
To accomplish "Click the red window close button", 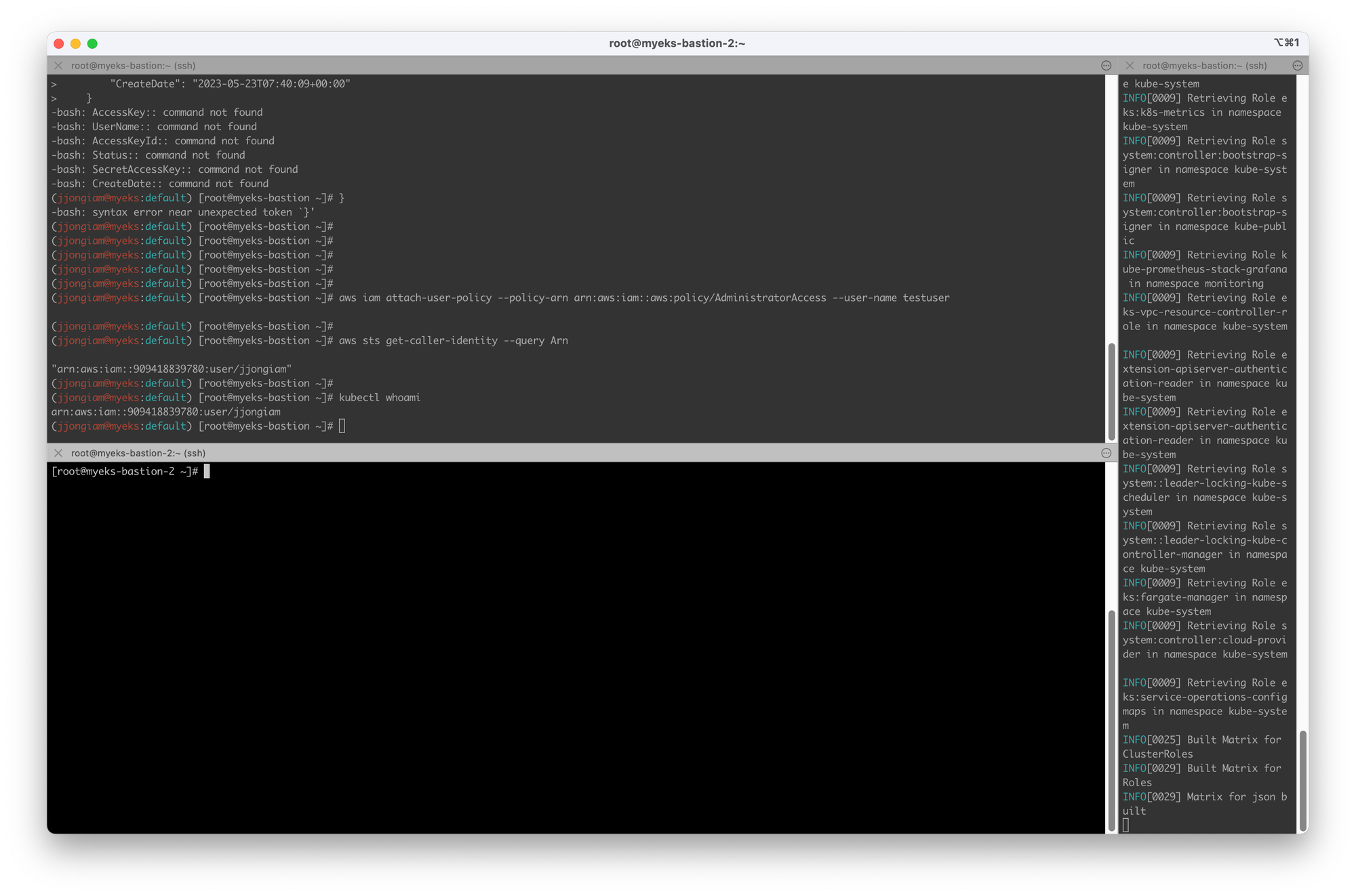I will click(59, 43).
